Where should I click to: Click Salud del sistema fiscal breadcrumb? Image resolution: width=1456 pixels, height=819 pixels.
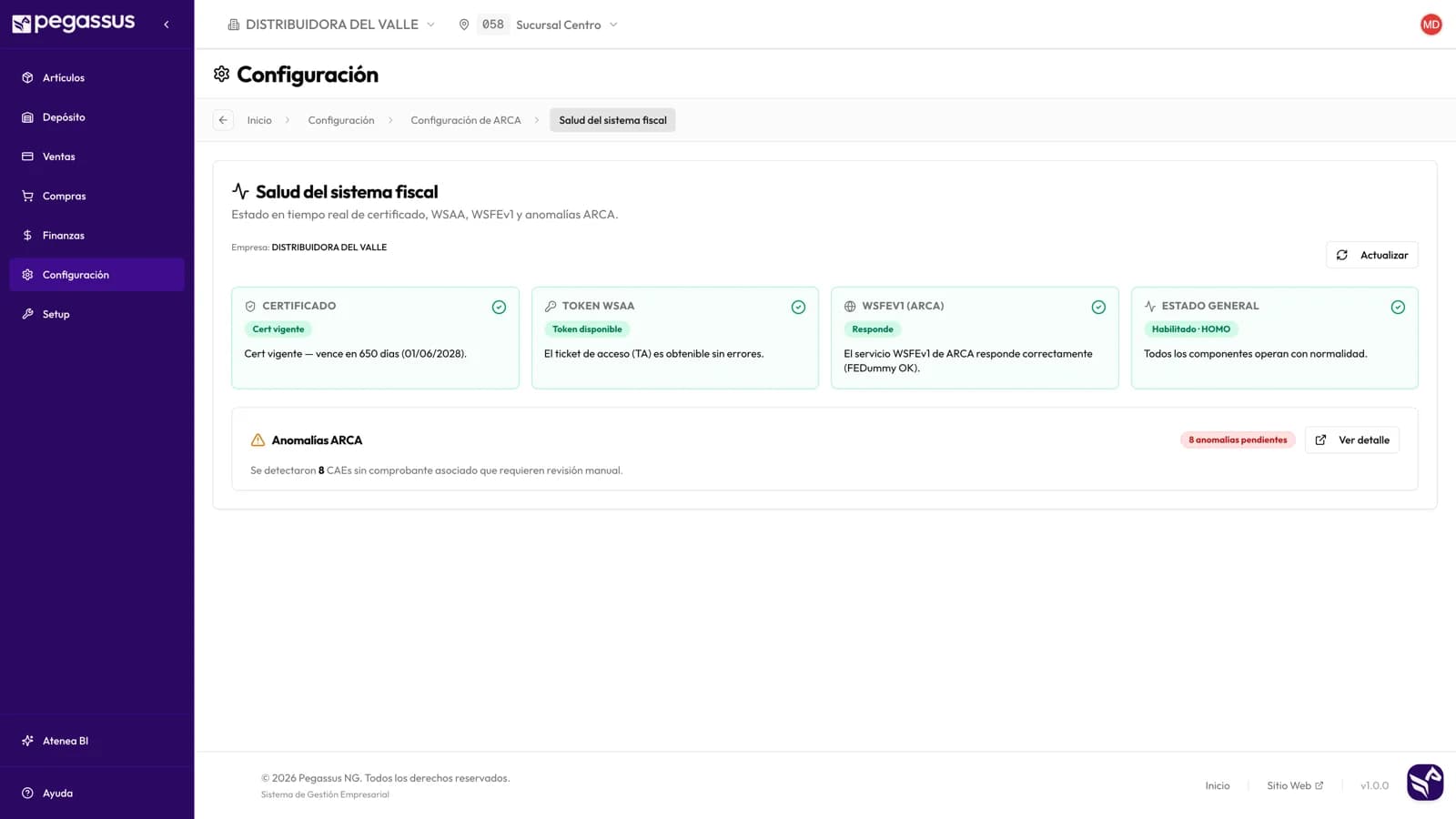[612, 120]
